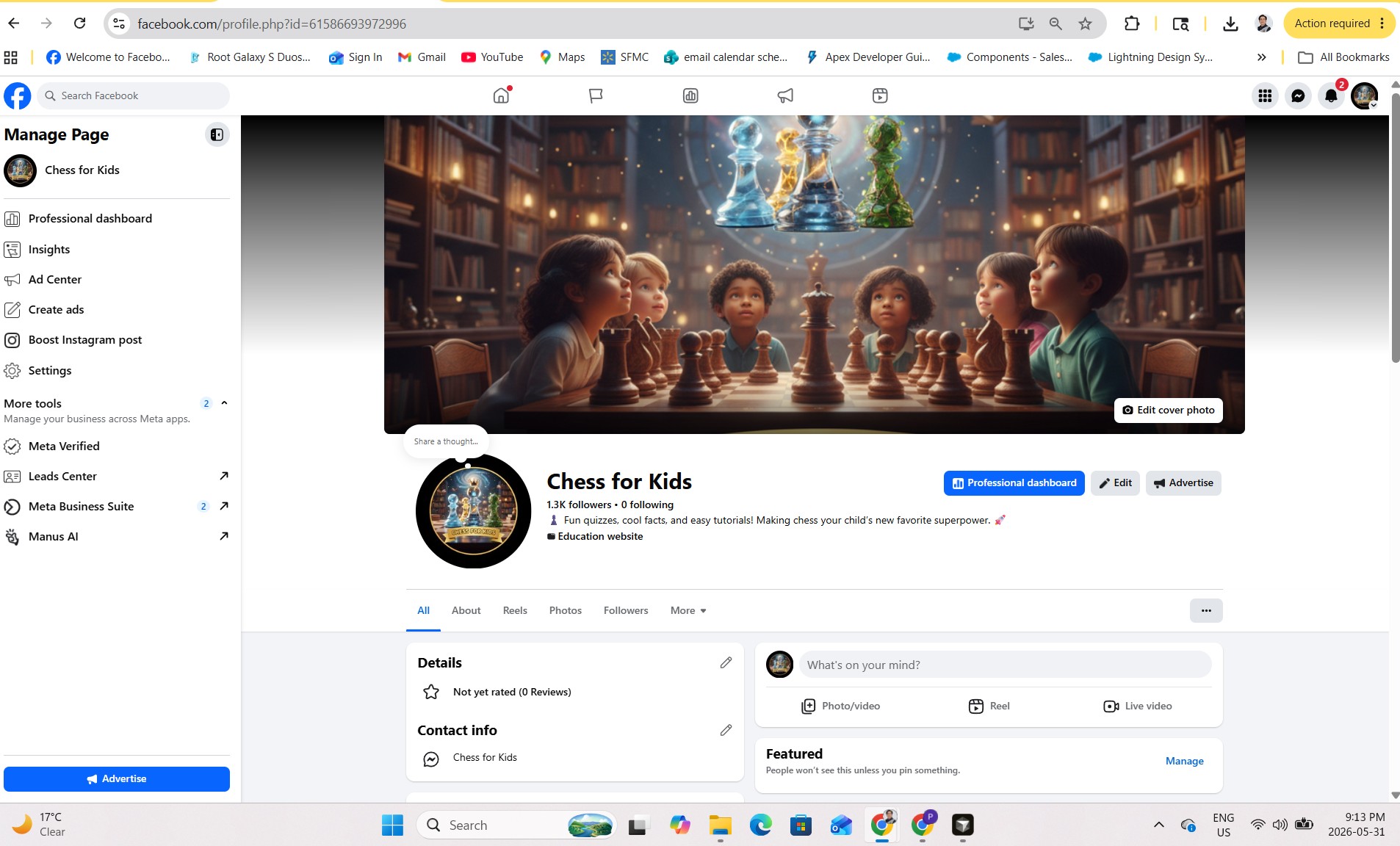
Task: Click the blue Professional dashboard button
Action: point(1014,482)
